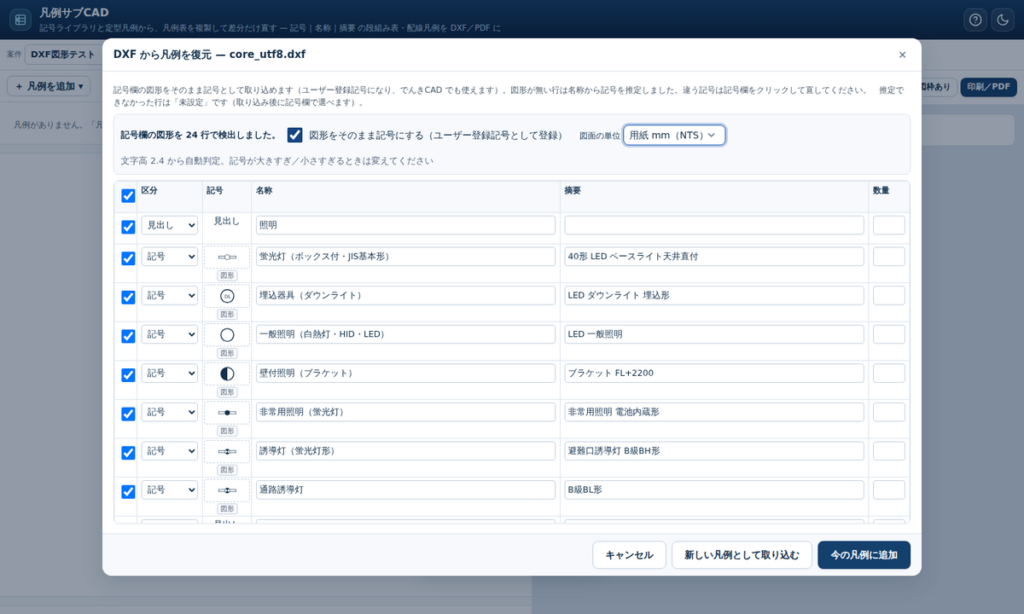Click キャンセル button

tap(629, 555)
